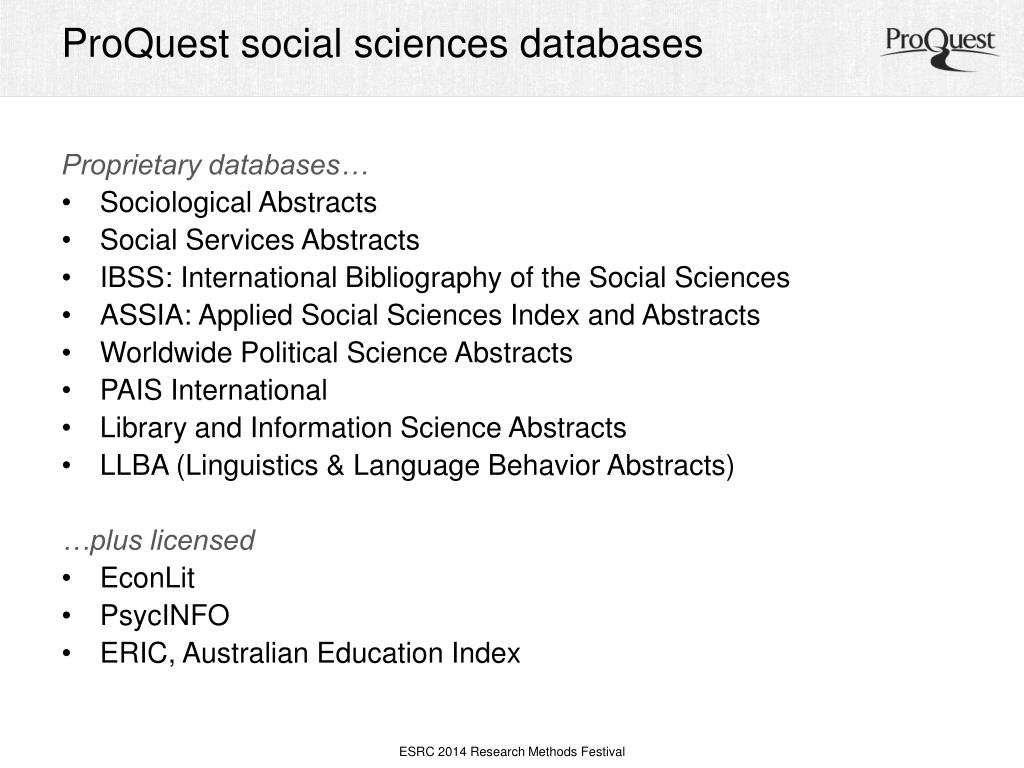Image resolution: width=1024 pixels, height=768 pixels.
Task: Click the ESRC 2014 Research Methods Festival footer
Action: click(511, 752)
